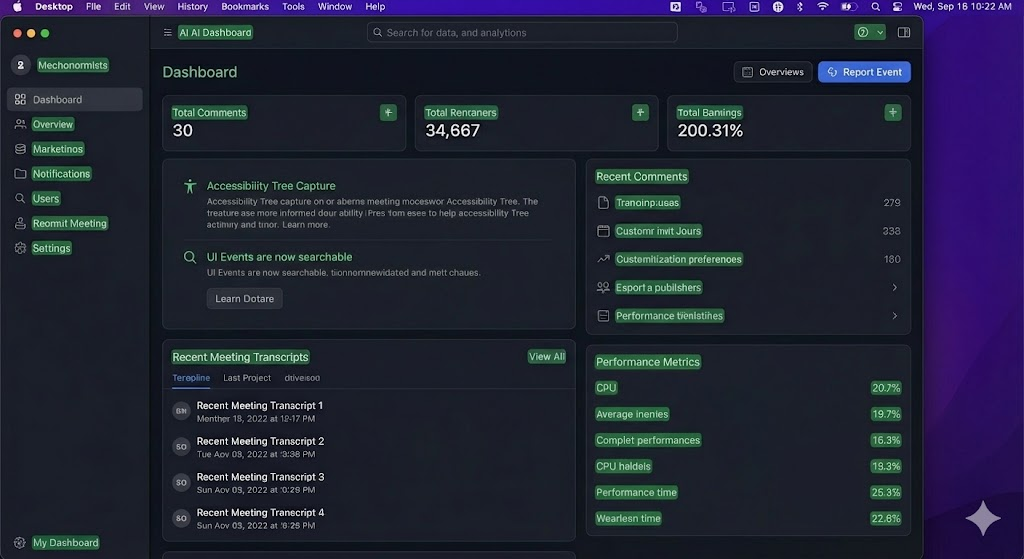The width and height of the screenshot is (1024, 559).
Task: Click the hamburger menu icon beside AI Dashboard
Action: [167, 32]
